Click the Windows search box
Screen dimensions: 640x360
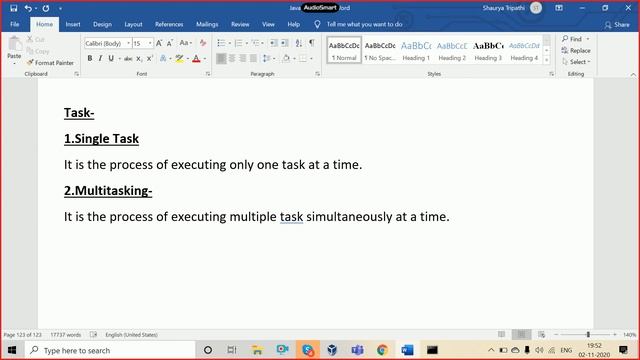click(x=110, y=350)
